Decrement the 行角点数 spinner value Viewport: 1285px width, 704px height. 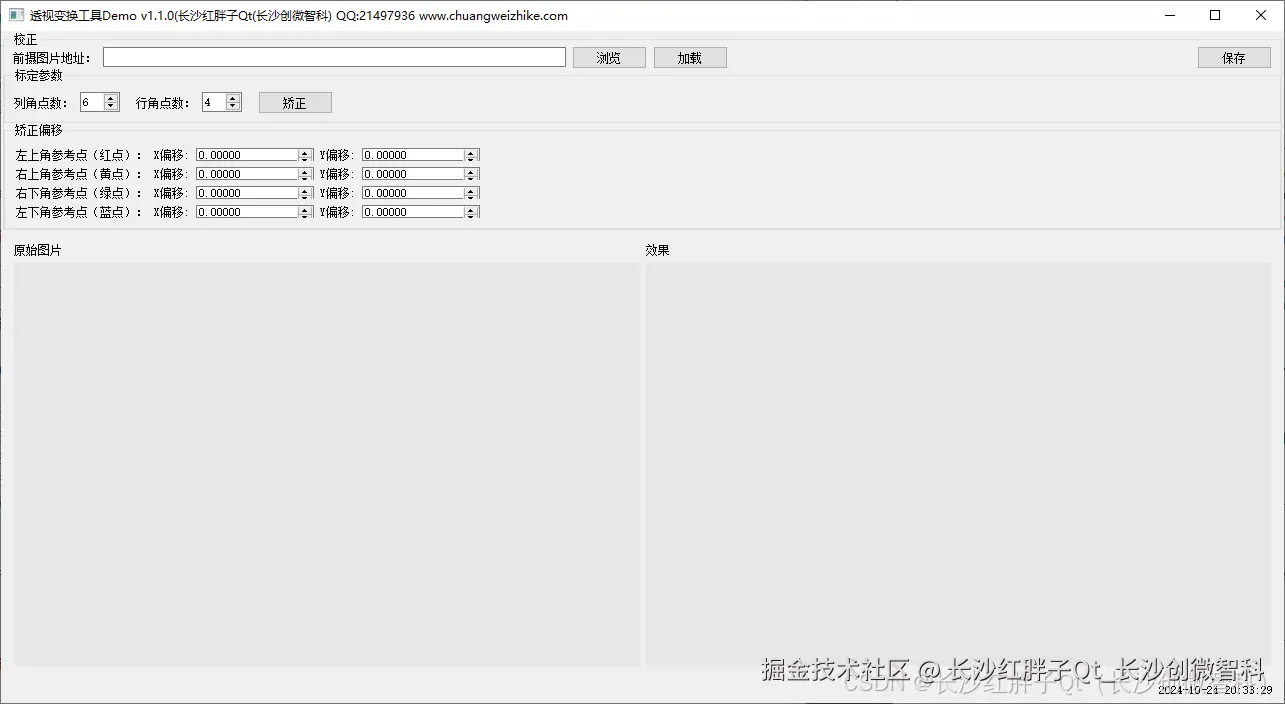click(x=231, y=106)
